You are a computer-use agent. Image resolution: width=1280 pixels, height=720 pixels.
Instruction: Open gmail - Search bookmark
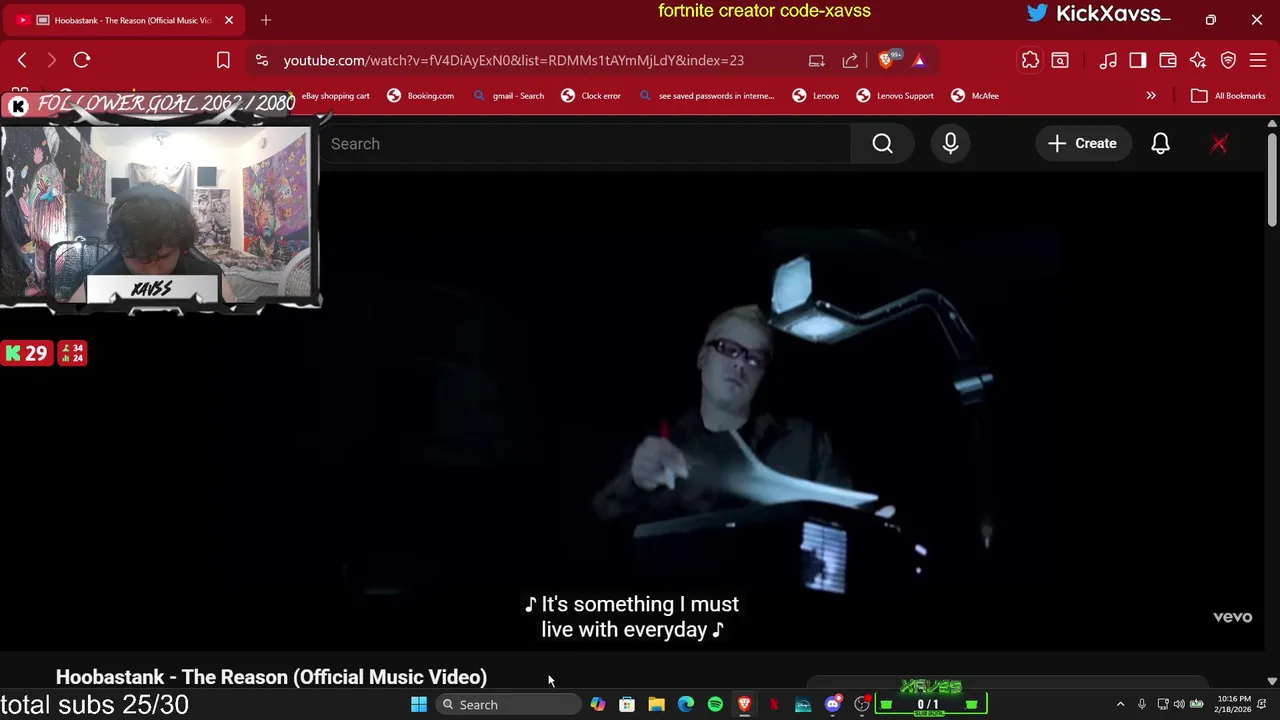point(509,96)
